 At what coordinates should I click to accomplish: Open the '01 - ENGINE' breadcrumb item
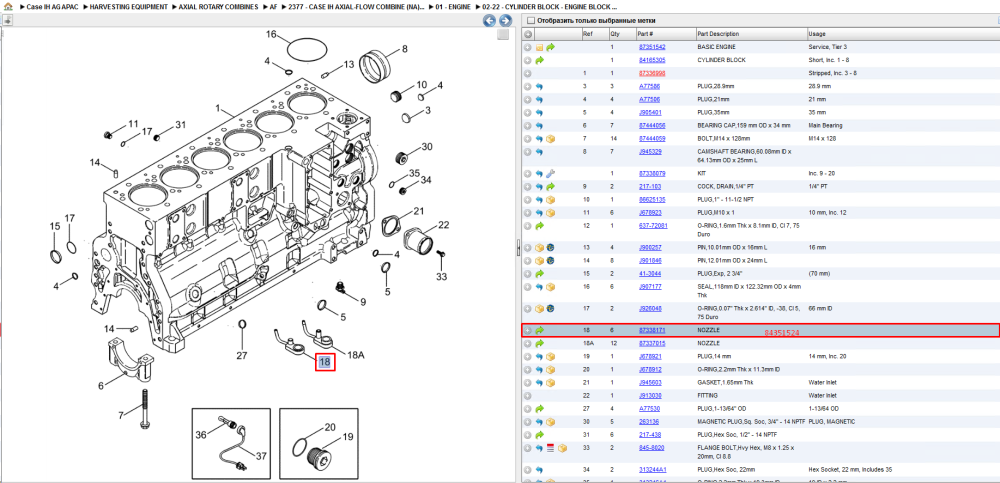(x=453, y=6)
